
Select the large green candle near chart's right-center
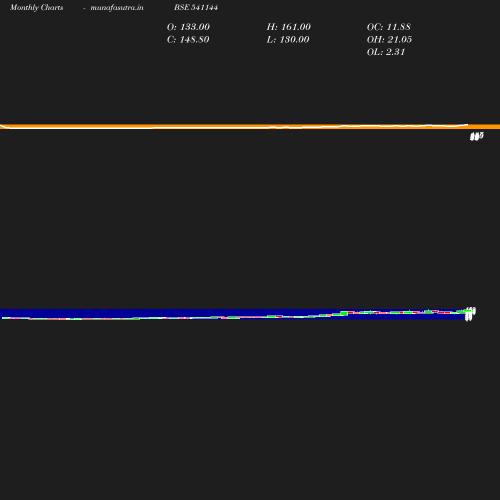click(344, 313)
